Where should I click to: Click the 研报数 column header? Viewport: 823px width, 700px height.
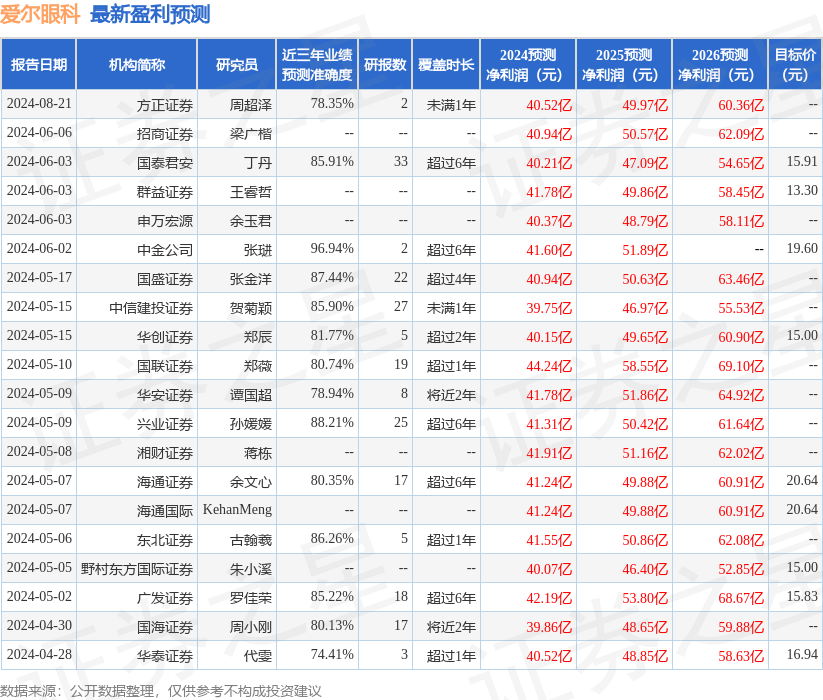click(x=385, y=65)
